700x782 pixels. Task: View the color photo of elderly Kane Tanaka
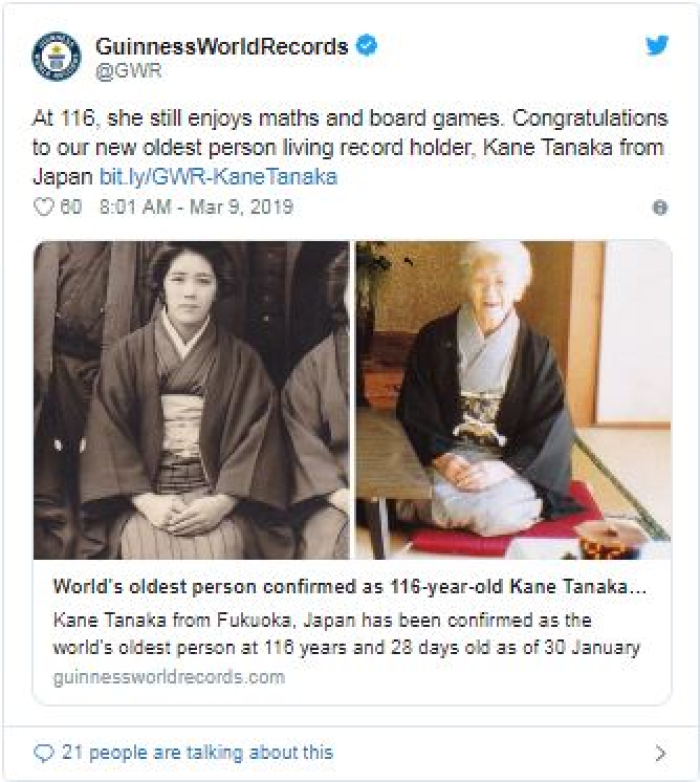tap(514, 400)
